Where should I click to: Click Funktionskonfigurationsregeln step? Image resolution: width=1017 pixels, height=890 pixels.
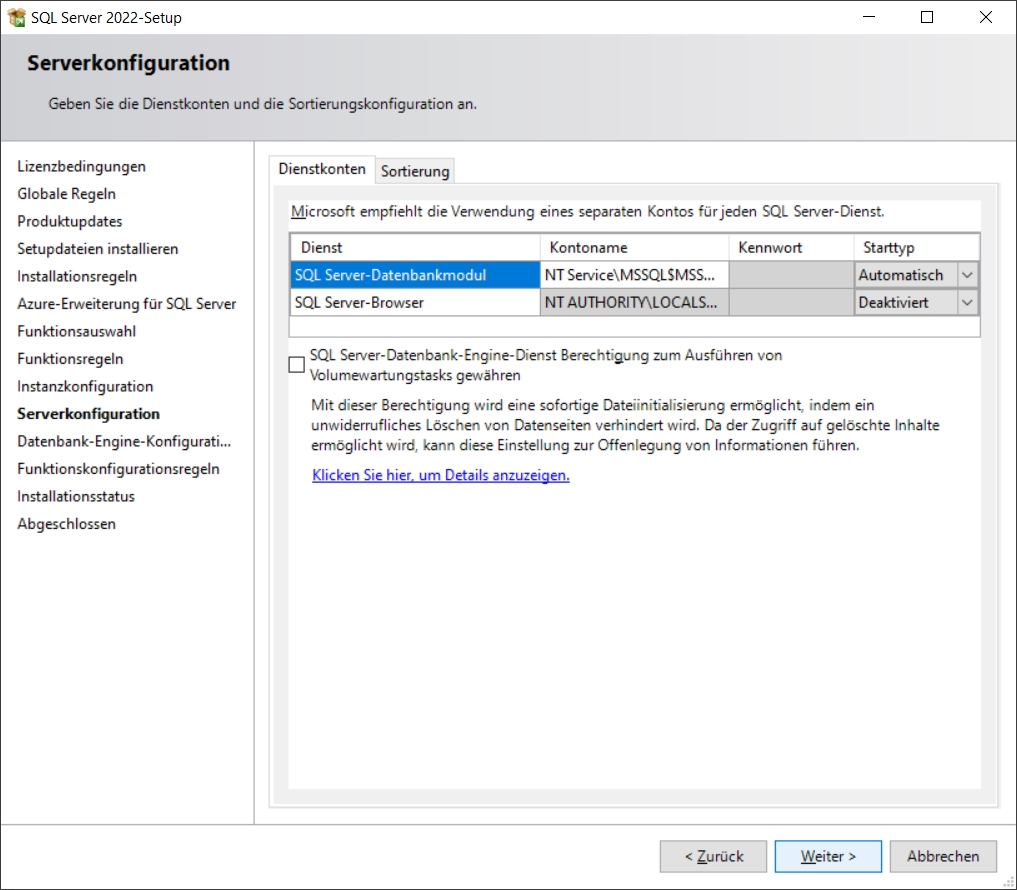tap(119, 469)
